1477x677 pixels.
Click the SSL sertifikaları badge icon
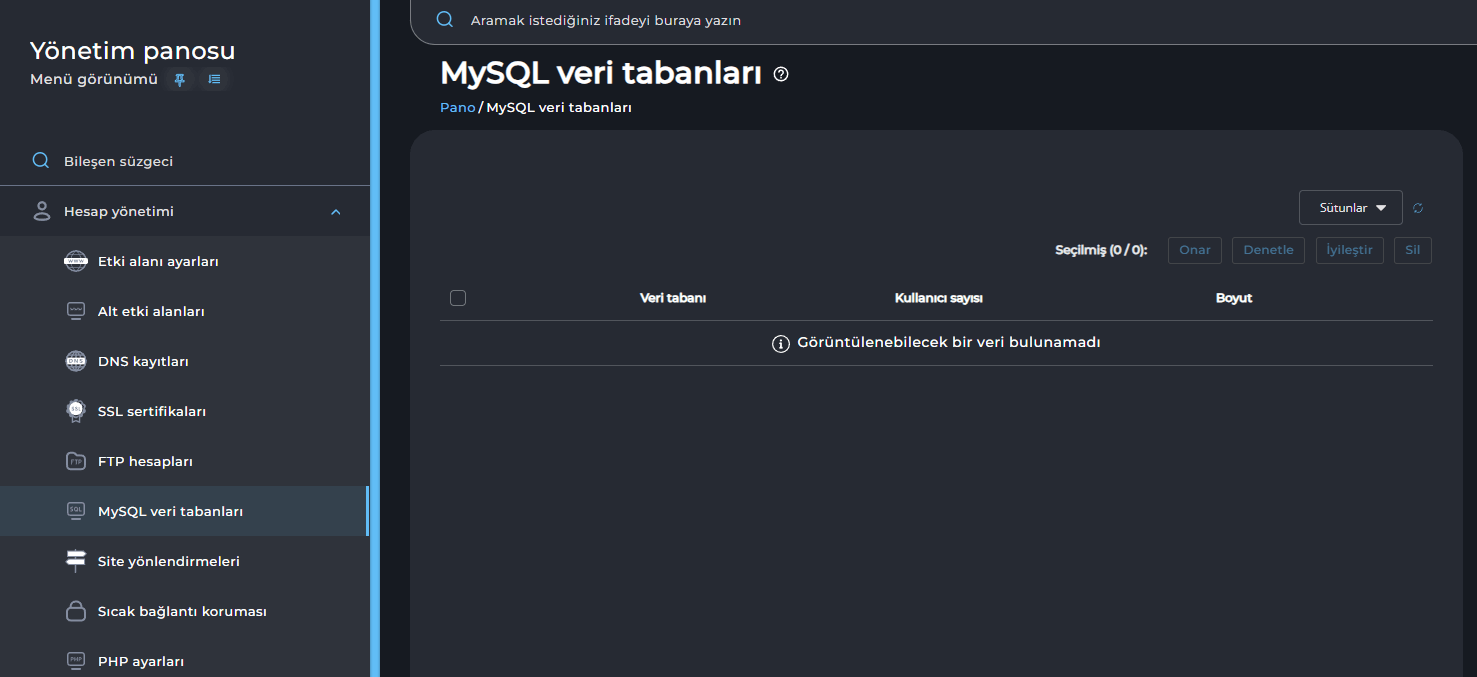(76, 411)
